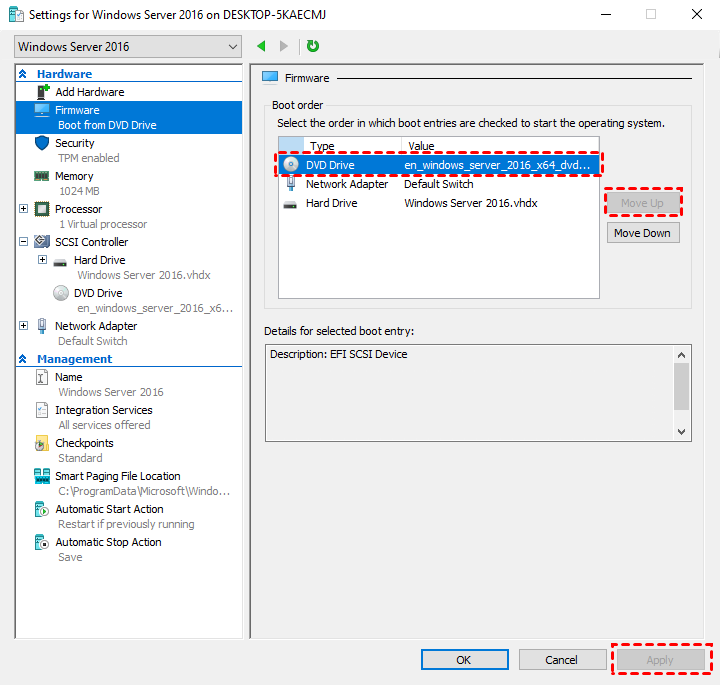Click the Security shield icon
720x685 pixels.
42,143
